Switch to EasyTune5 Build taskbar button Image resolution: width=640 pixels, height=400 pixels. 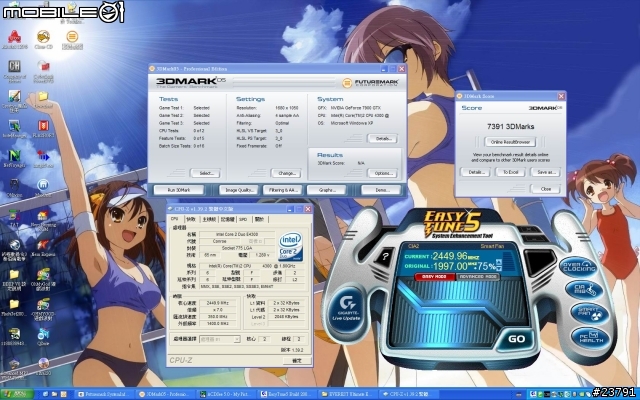pyautogui.click(x=288, y=394)
